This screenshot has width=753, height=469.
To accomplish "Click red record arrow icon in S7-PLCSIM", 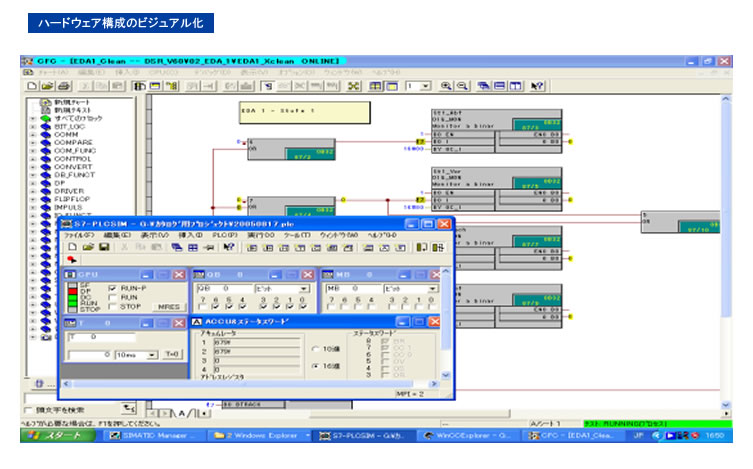I will point(72,260).
